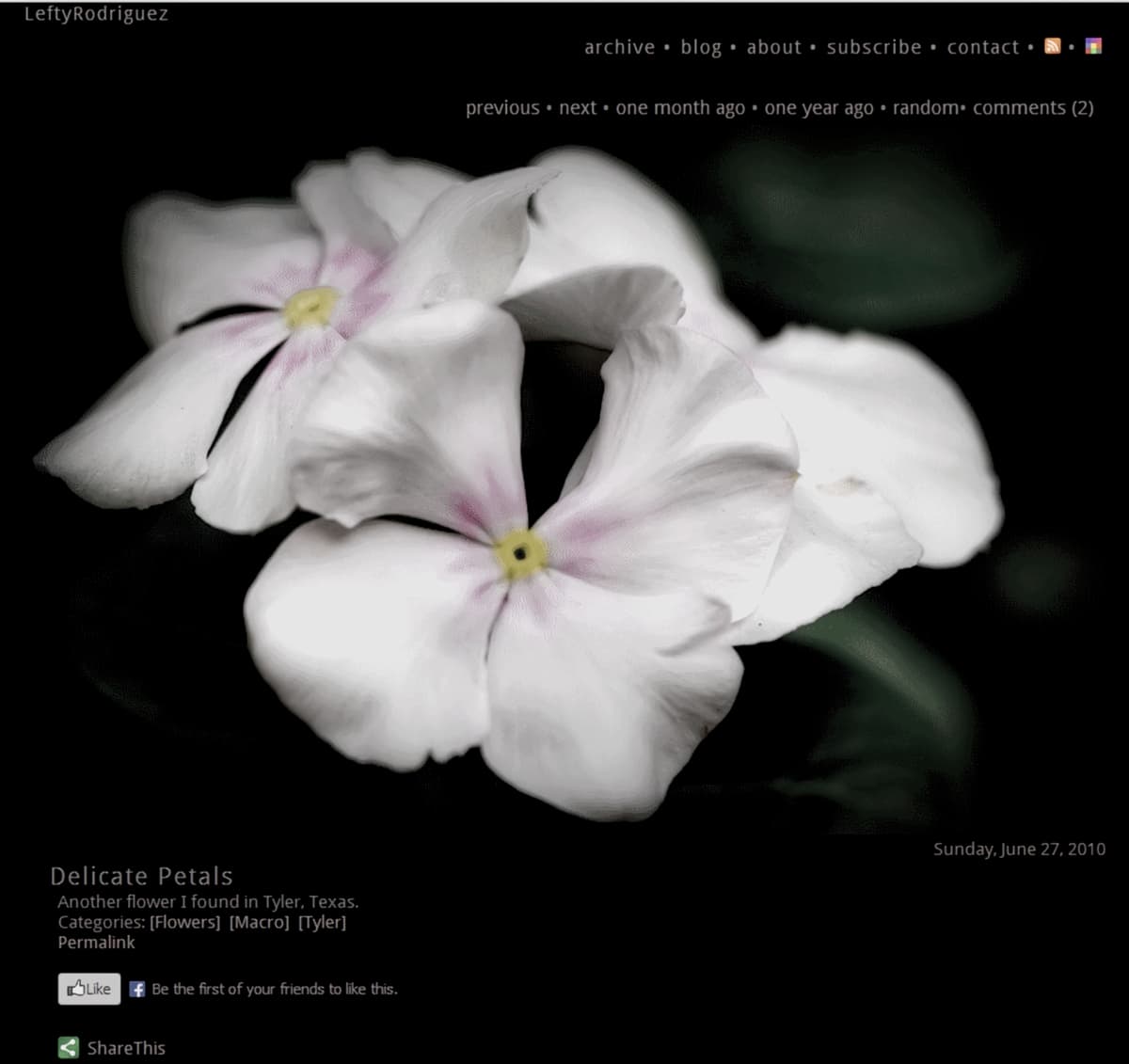The width and height of the screenshot is (1129, 1064).
Task: Open the comments (2) link
Action: 1033,108
